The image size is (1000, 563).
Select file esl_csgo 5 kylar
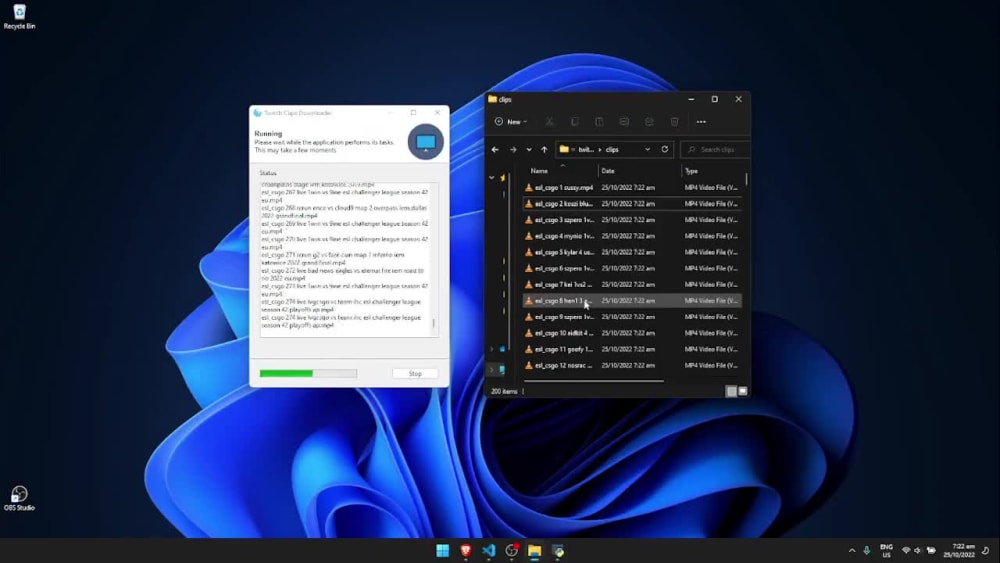[632, 252]
